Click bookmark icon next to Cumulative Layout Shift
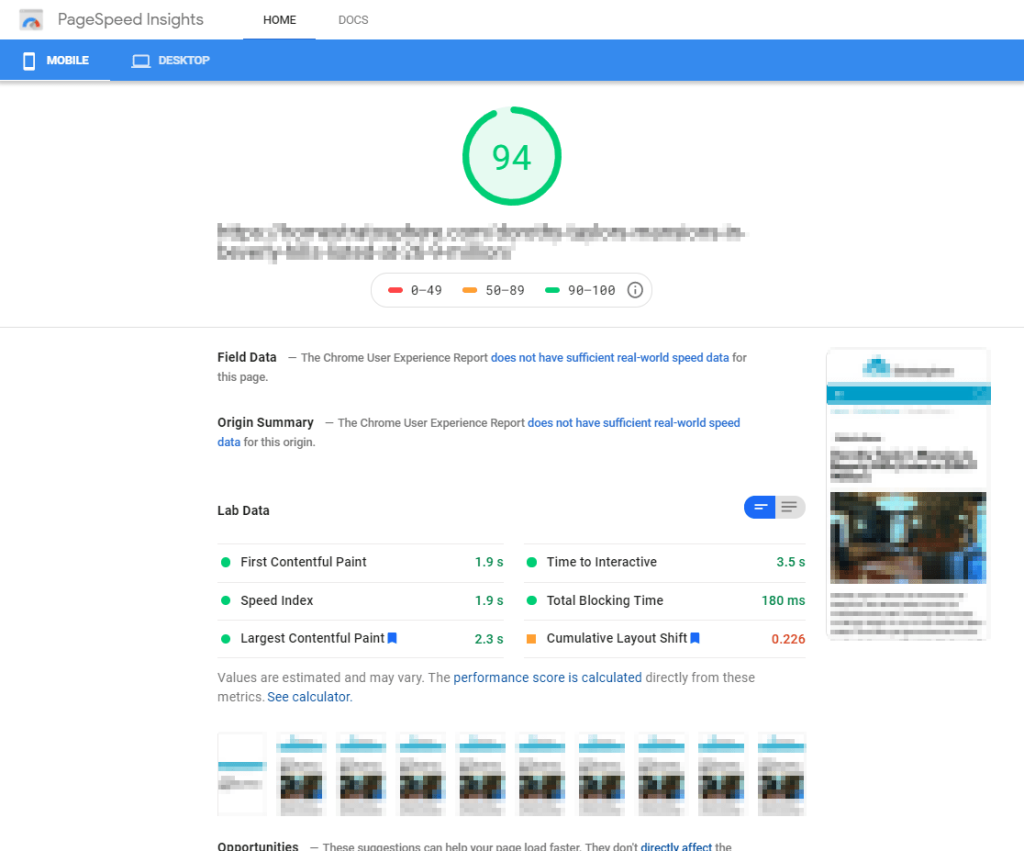Screen dimensions: 1024x851 tap(695, 638)
